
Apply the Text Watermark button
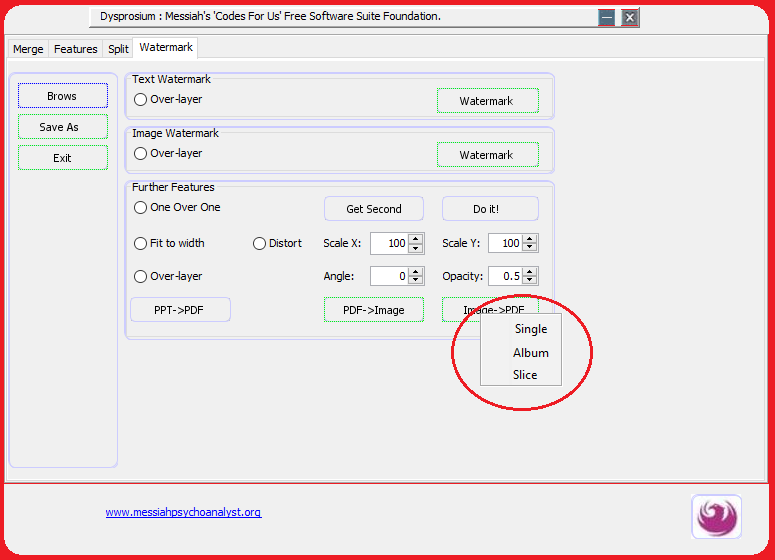point(487,101)
